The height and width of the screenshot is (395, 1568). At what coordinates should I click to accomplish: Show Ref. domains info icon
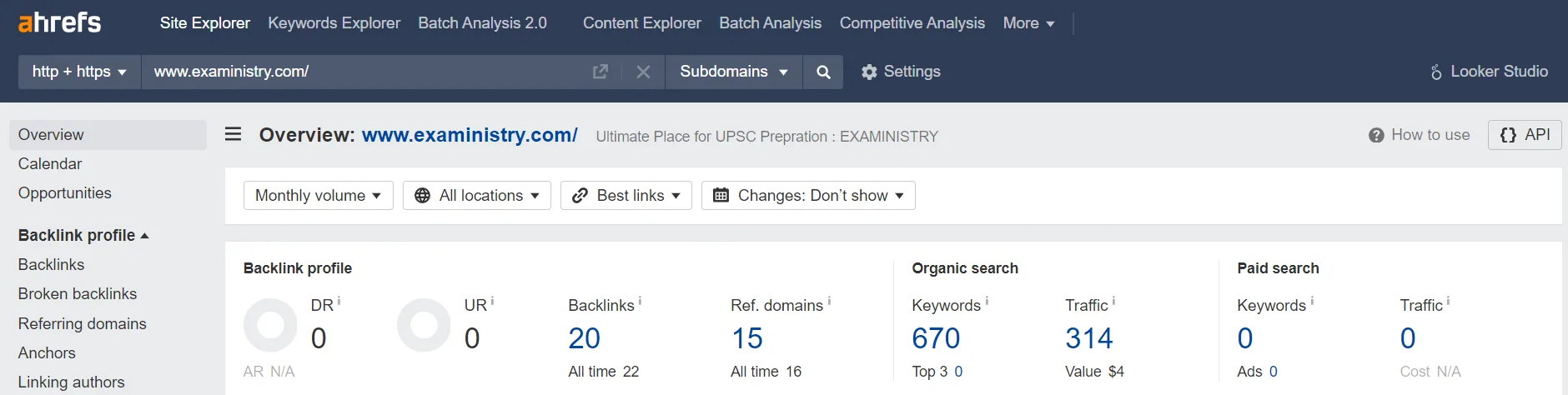click(829, 301)
